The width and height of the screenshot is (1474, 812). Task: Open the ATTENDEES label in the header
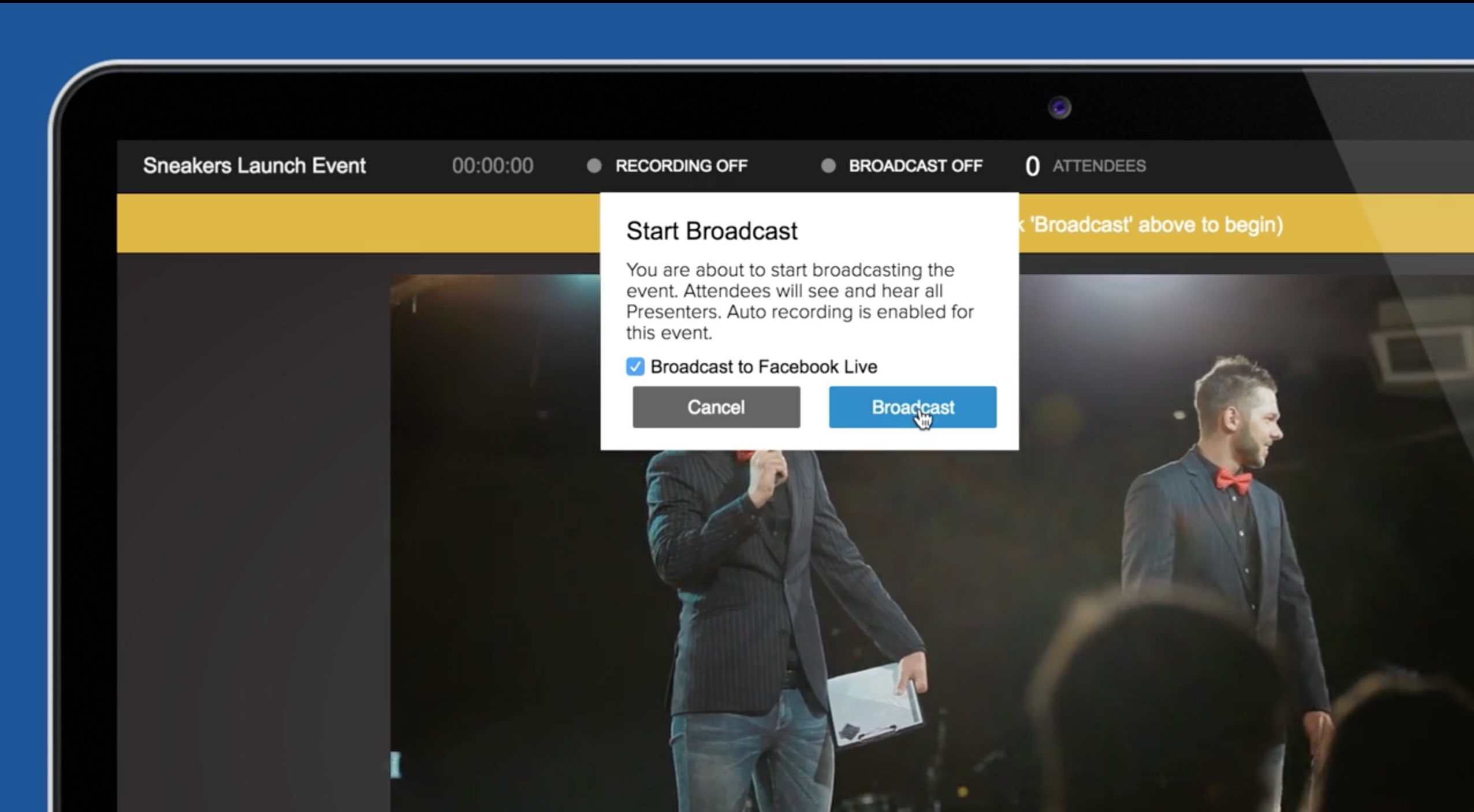click(x=1099, y=166)
